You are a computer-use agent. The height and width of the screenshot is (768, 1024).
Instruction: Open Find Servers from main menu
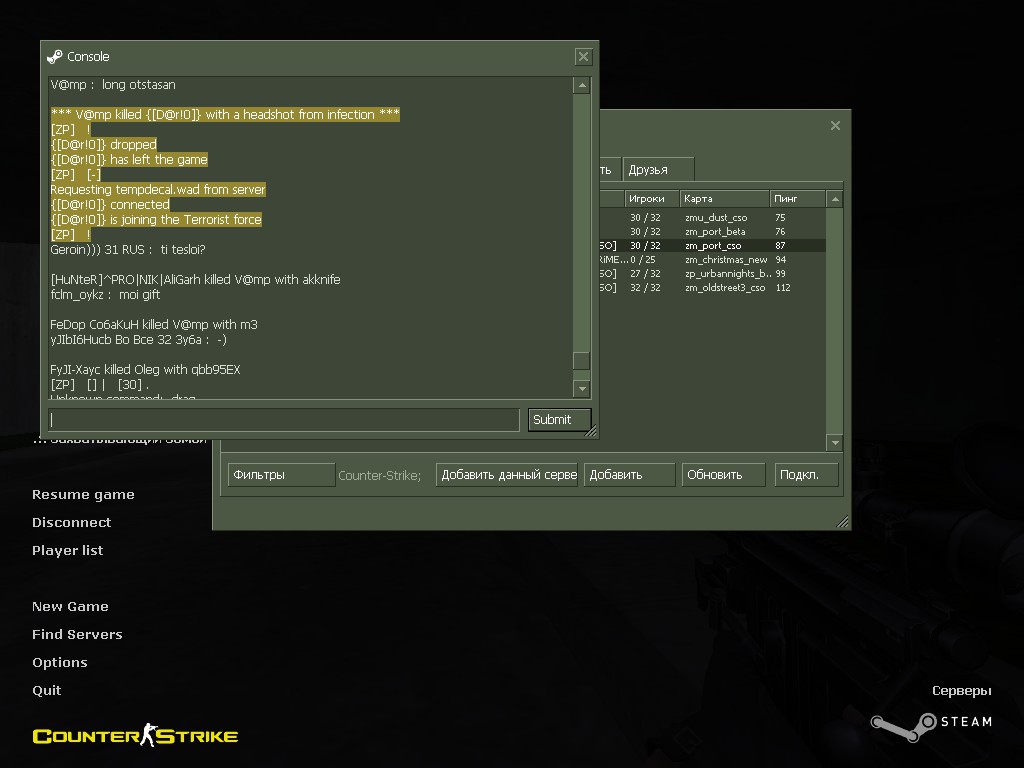click(77, 634)
